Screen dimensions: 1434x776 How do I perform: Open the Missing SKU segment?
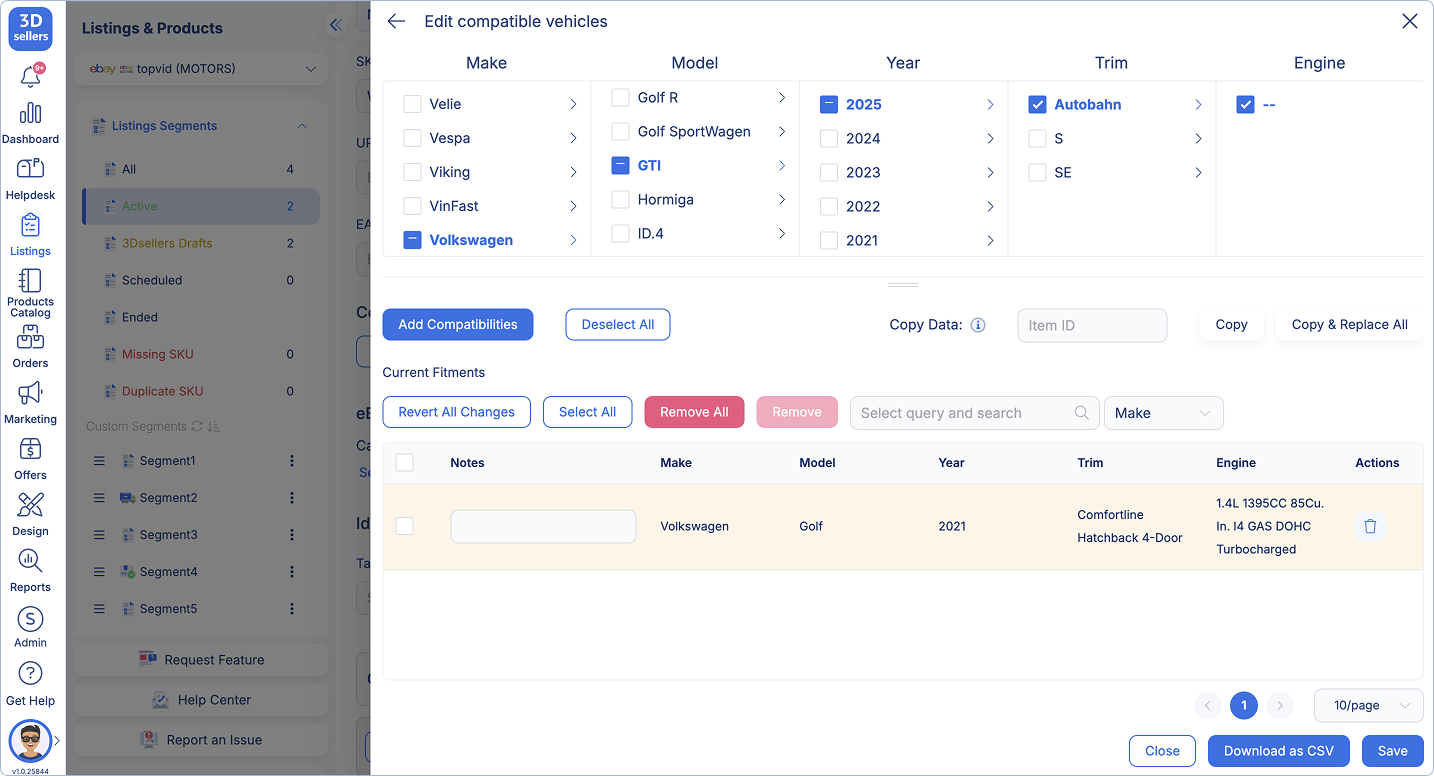201,354
